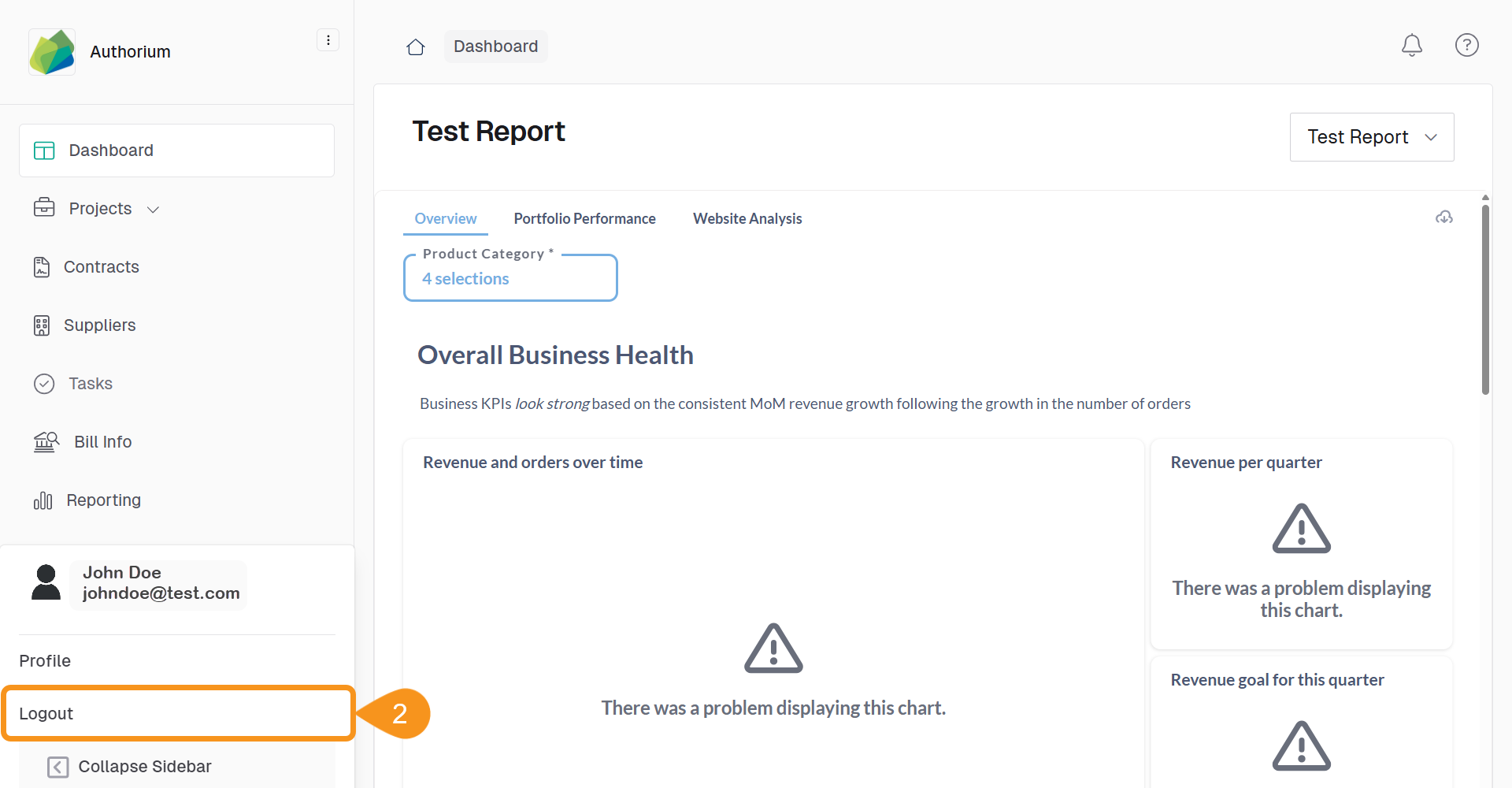The width and height of the screenshot is (1512, 788).
Task: Navigate to the Reporting section
Action: (x=103, y=500)
